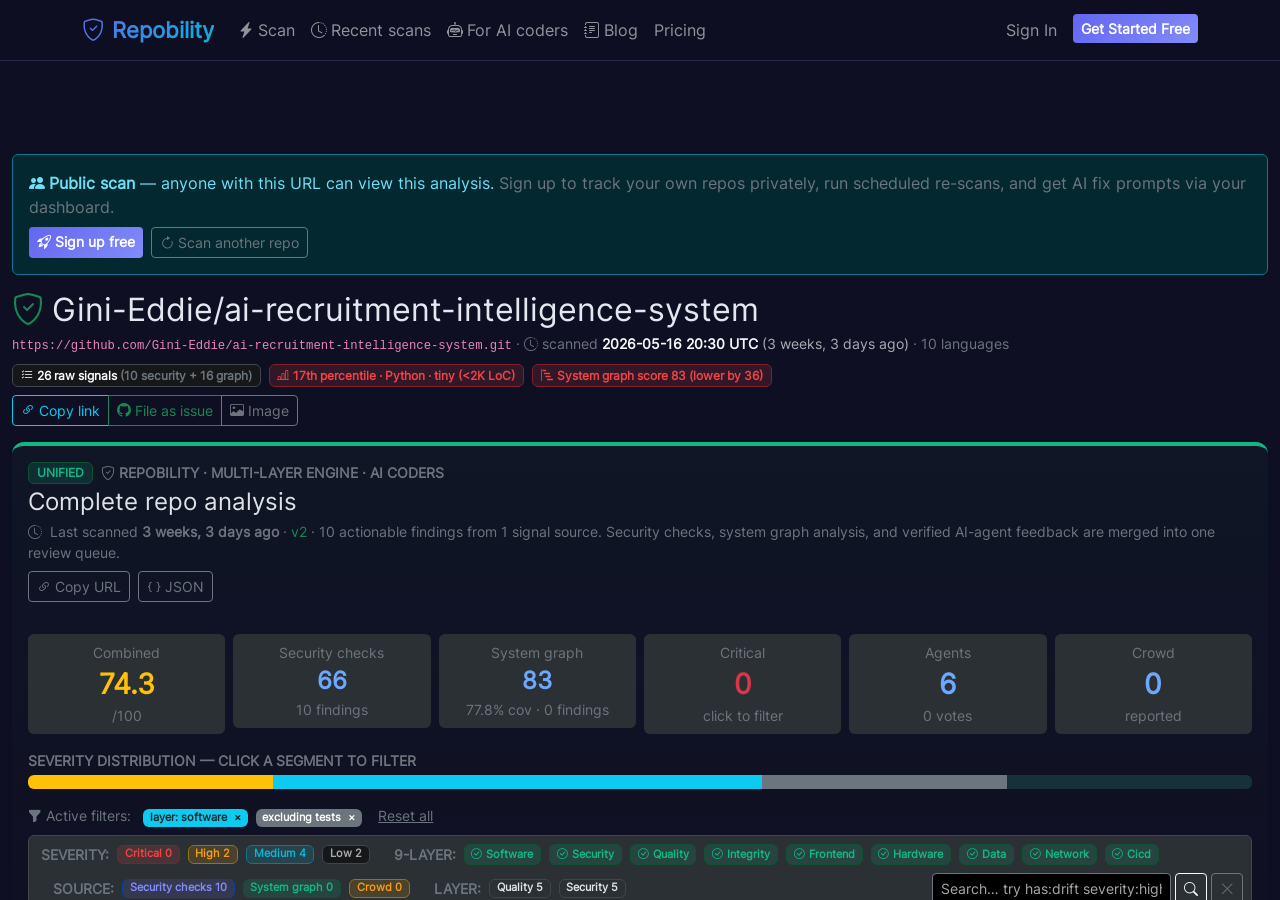Remove the layer: software filter

pyautogui.click(x=237, y=818)
